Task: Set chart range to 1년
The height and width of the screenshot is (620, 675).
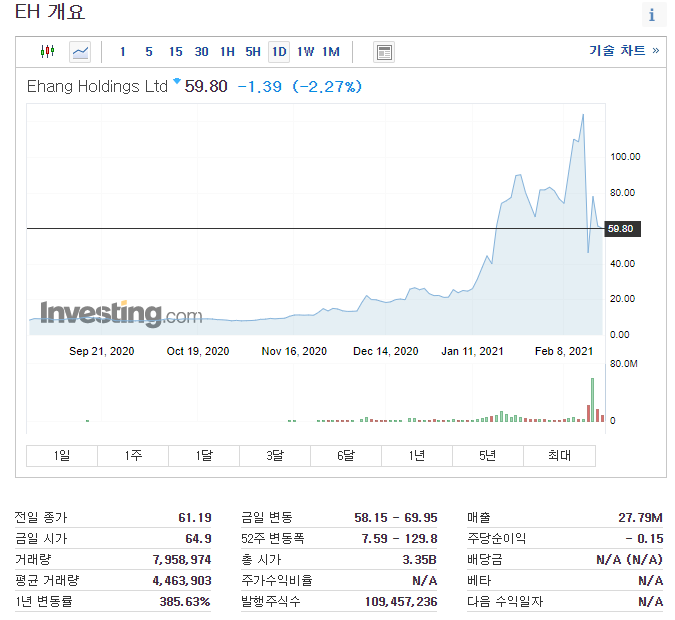Action: coord(417,456)
